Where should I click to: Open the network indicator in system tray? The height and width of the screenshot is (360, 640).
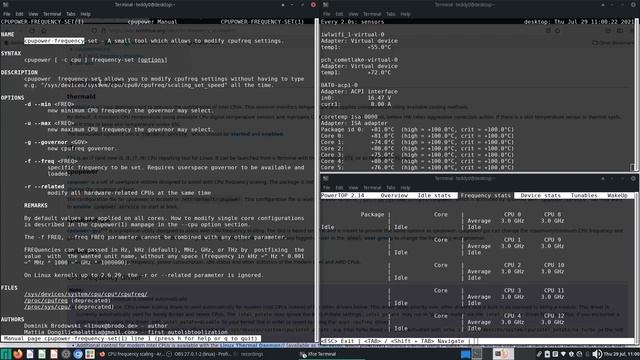click(x=564, y=354)
